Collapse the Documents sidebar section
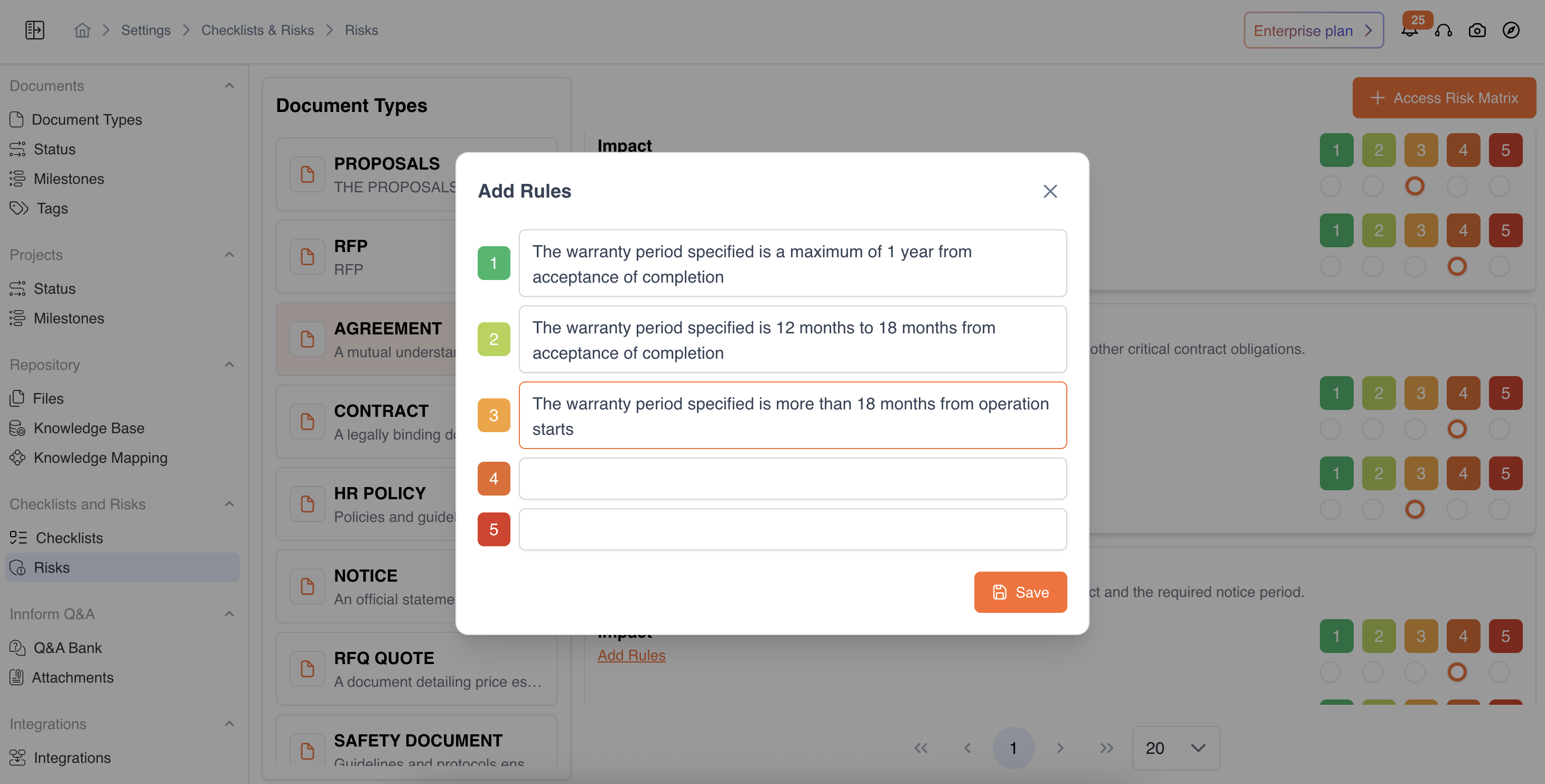The height and width of the screenshot is (784, 1545). coord(229,86)
